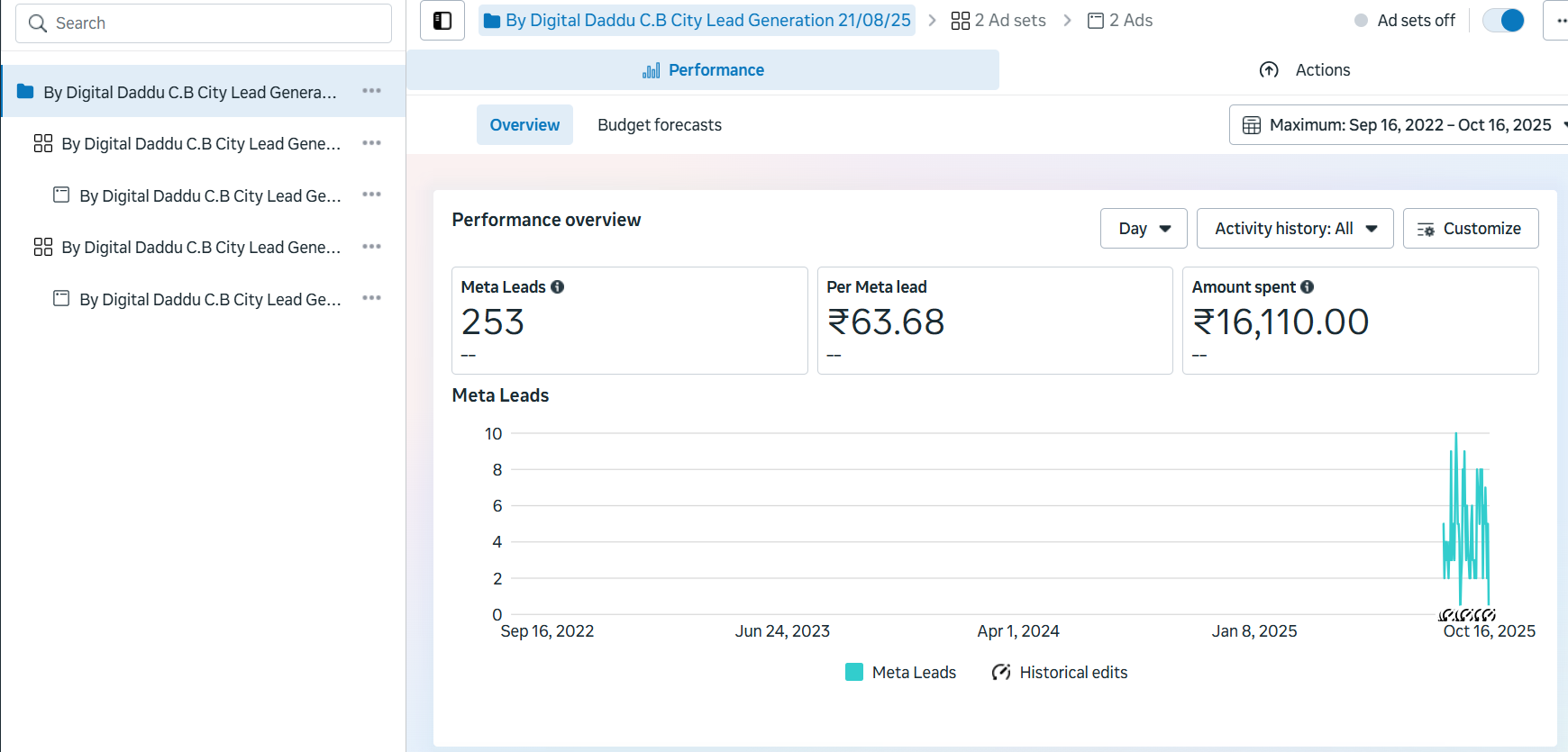Expand the Activity history: All dropdown
This screenshot has height=752, width=1568.
pyautogui.click(x=1294, y=229)
